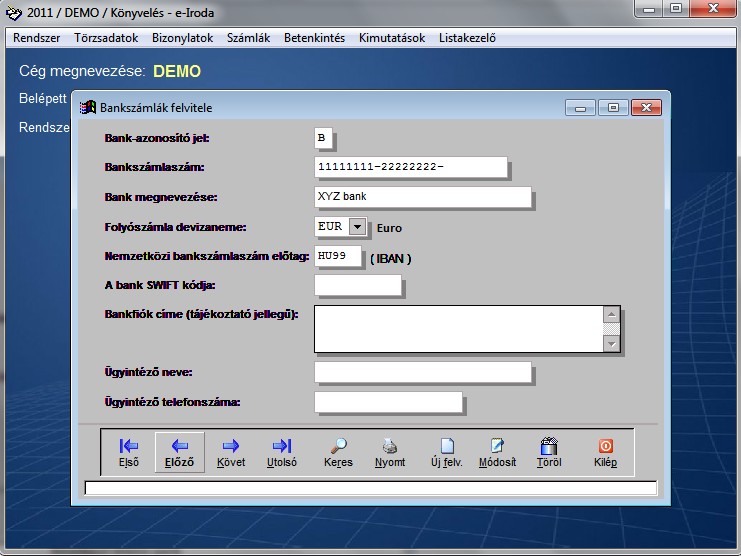This screenshot has height=556, width=741.
Task: Click the Ügyintéző neve field
Action: point(422,373)
